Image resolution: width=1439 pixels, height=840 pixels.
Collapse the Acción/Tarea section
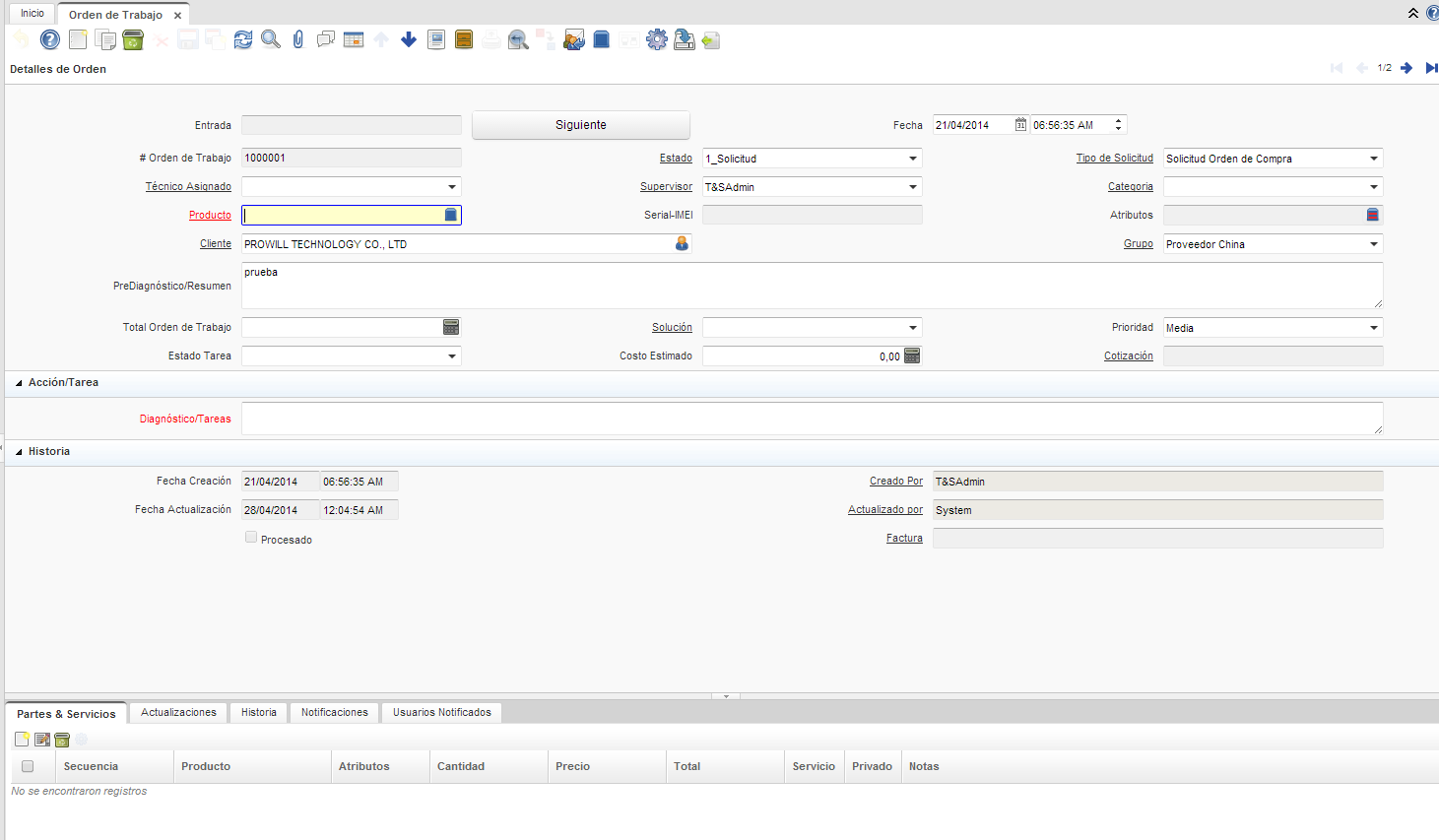tap(19, 383)
